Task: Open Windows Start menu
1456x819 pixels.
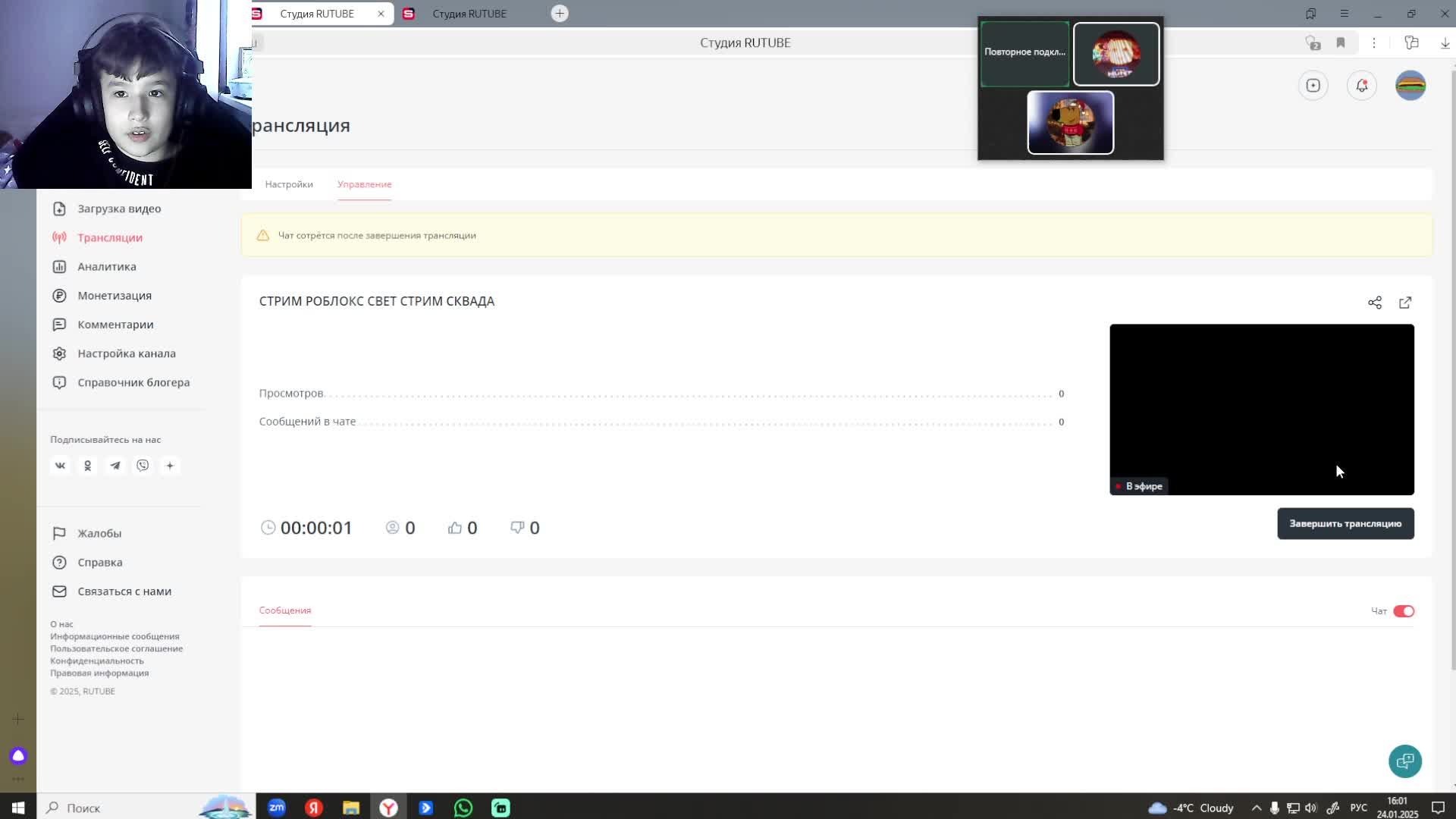Action: 18,808
